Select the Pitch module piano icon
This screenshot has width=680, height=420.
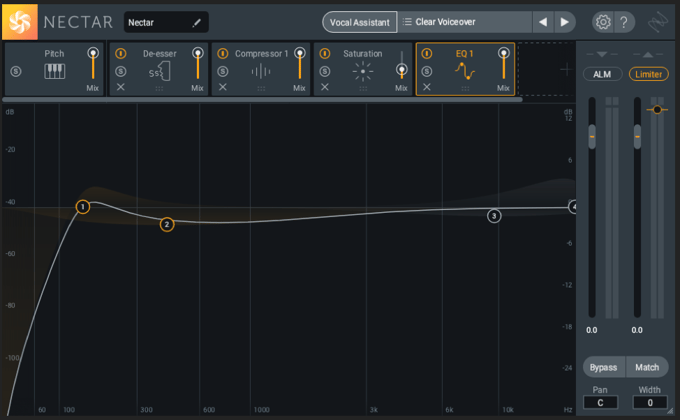pos(55,71)
